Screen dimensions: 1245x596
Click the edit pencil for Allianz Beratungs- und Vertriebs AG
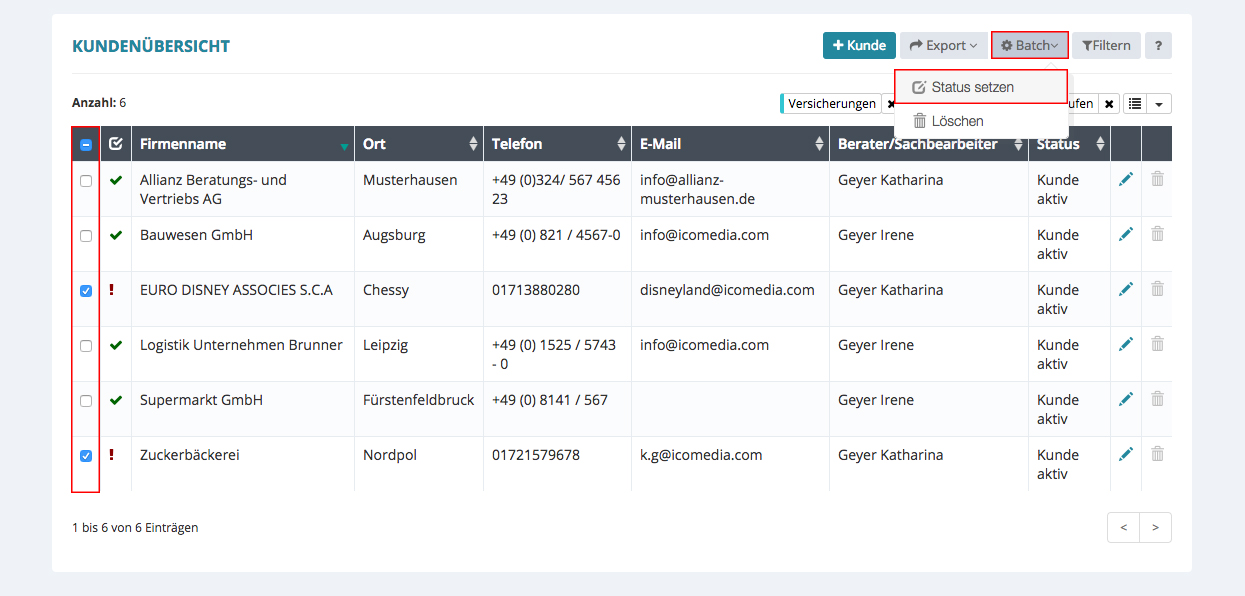tap(1126, 179)
